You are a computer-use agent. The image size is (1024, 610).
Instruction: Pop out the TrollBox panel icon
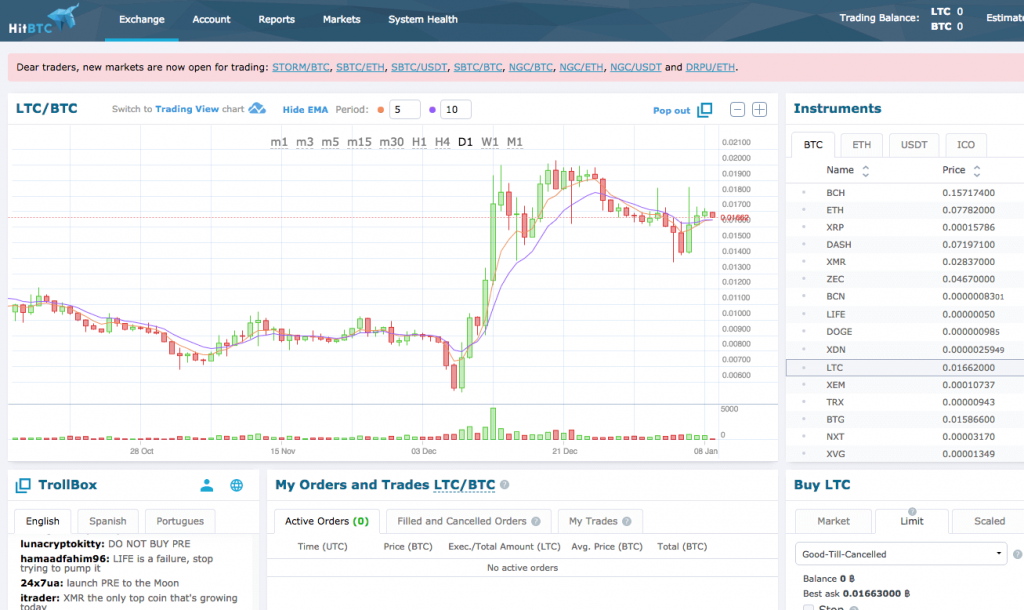point(23,485)
